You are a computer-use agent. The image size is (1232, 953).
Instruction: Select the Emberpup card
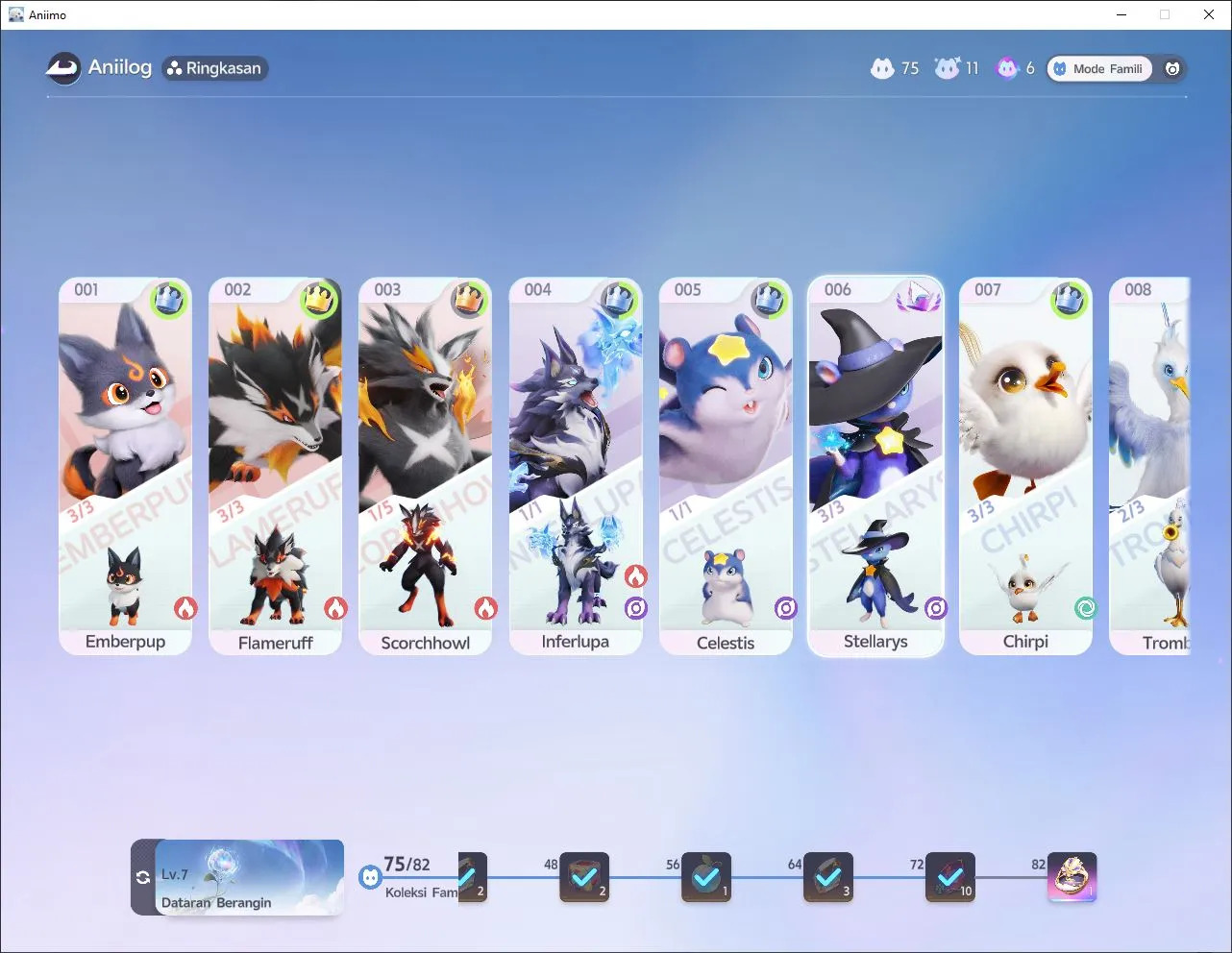[x=126, y=467]
